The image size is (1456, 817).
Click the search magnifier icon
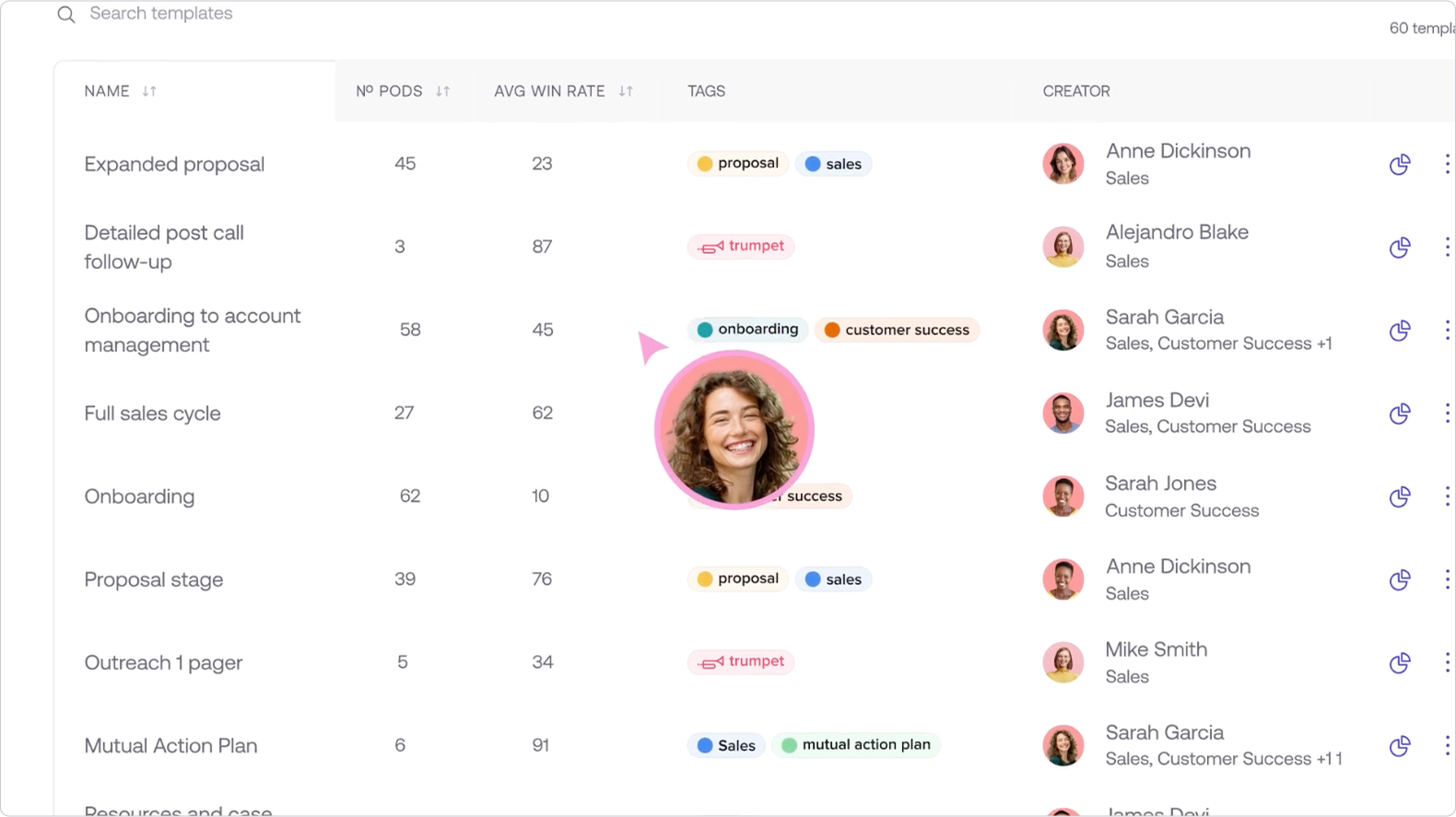[65, 15]
